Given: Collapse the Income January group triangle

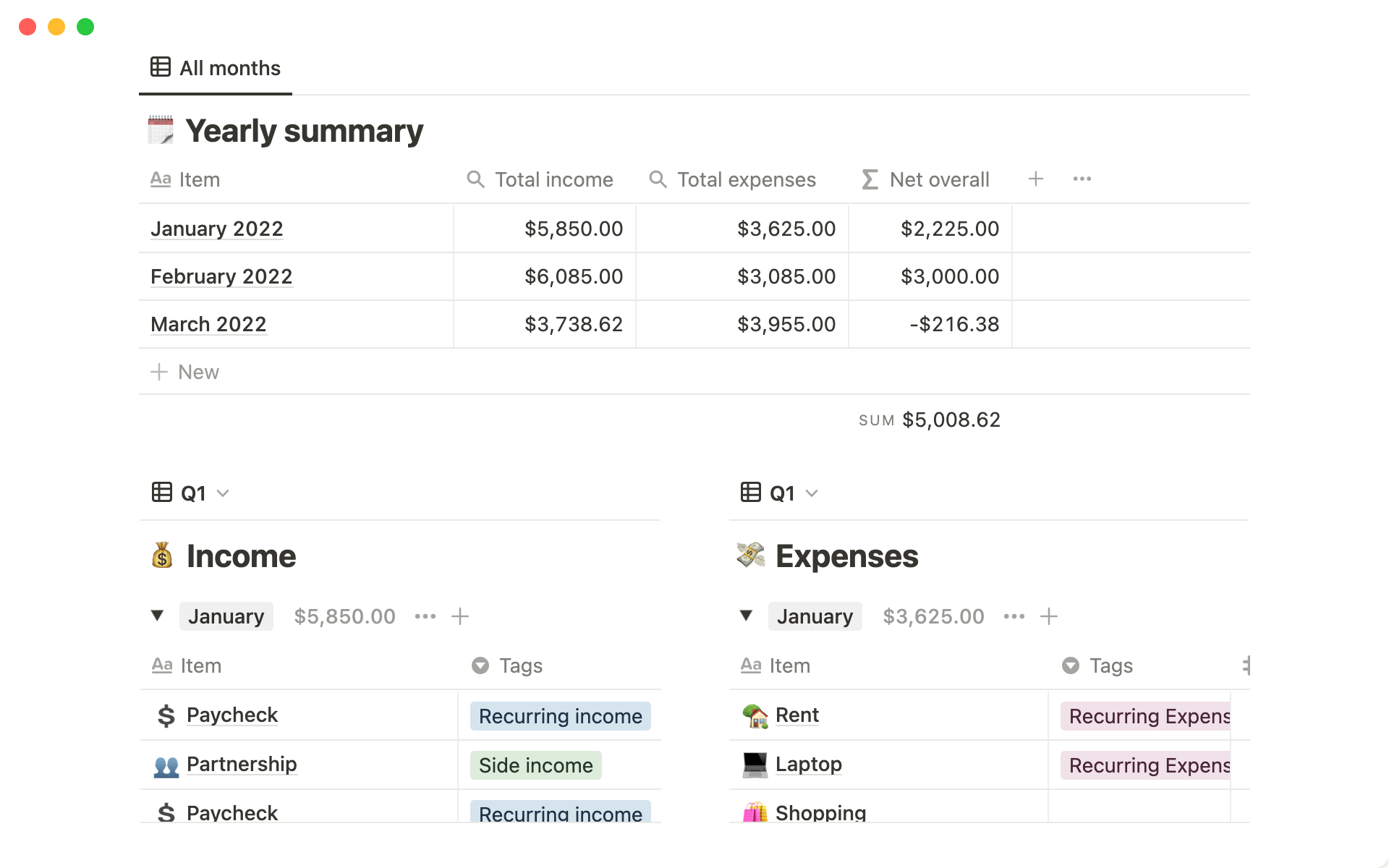Looking at the screenshot, I should (x=157, y=616).
